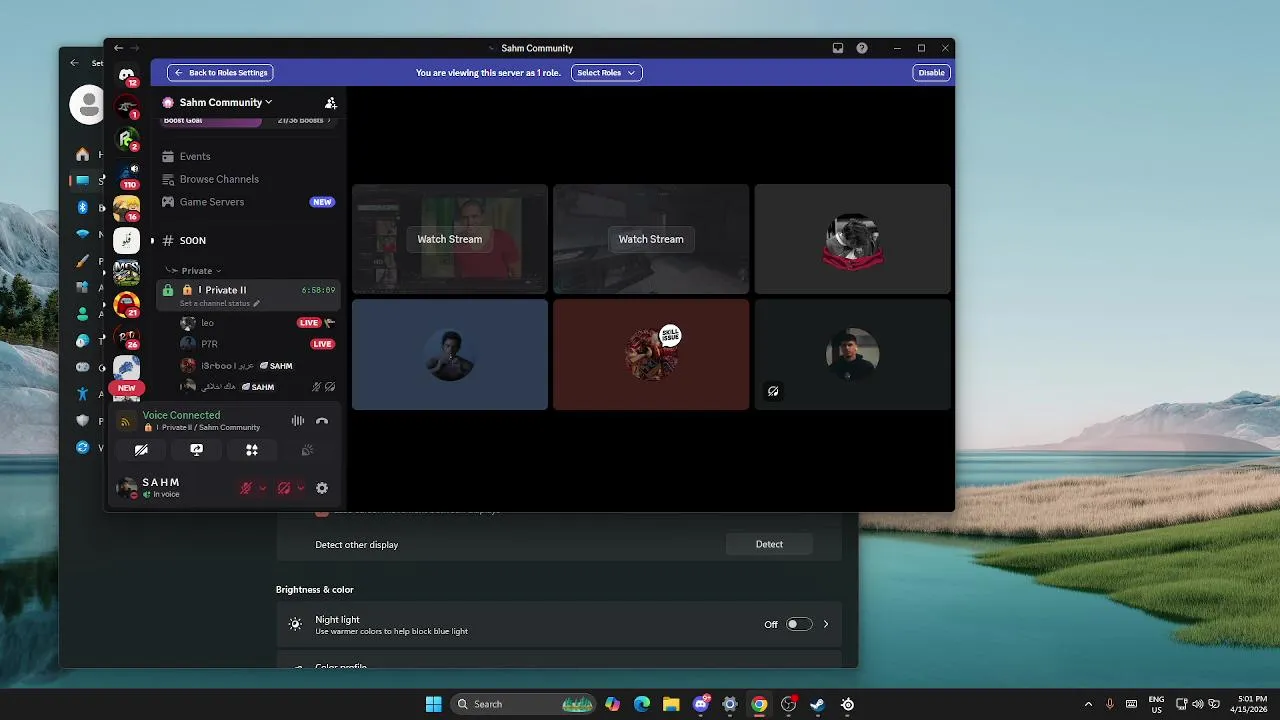Image resolution: width=1280 pixels, height=720 pixels.
Task: Toggle Night light switch in Settings window
Action: pos(798,624)
